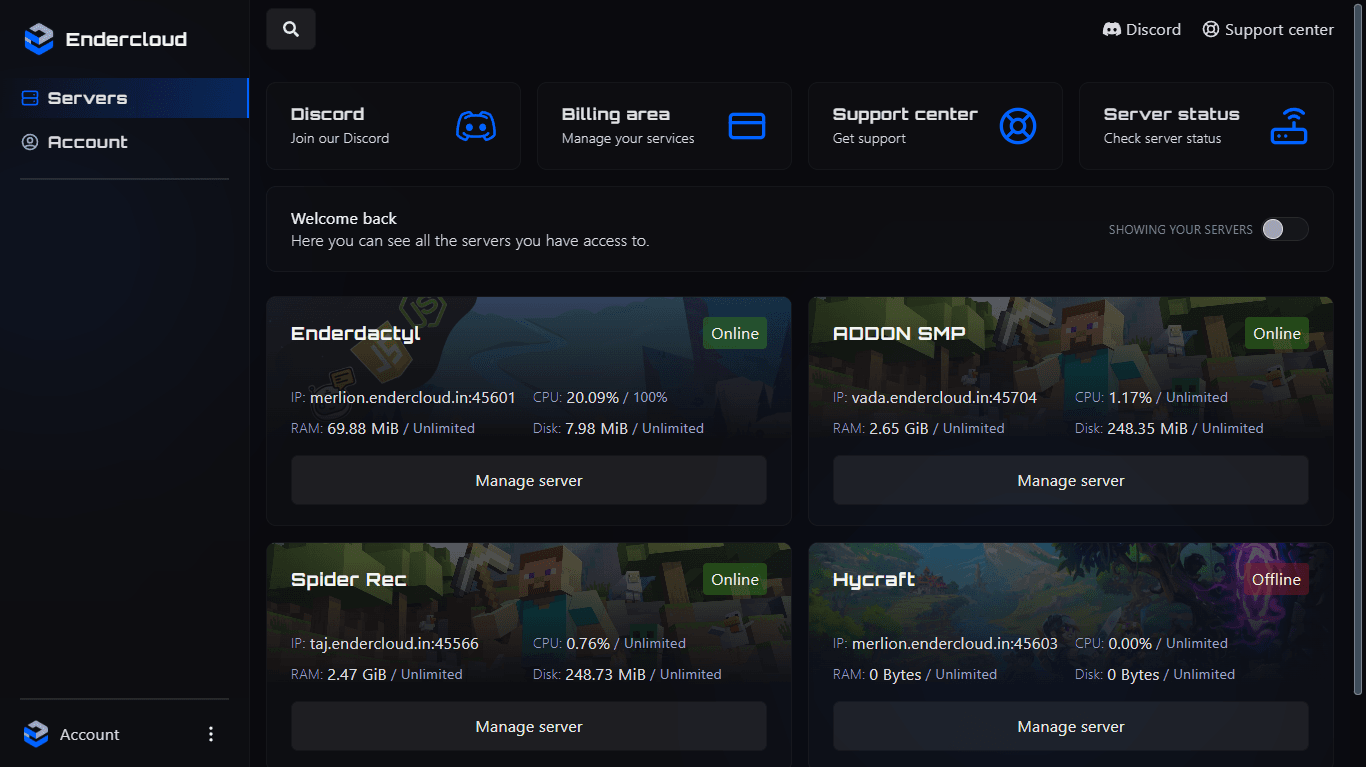Click IP taj.endercloud.in:45566
1366x767 pixels.
click(x=394, y=643)
